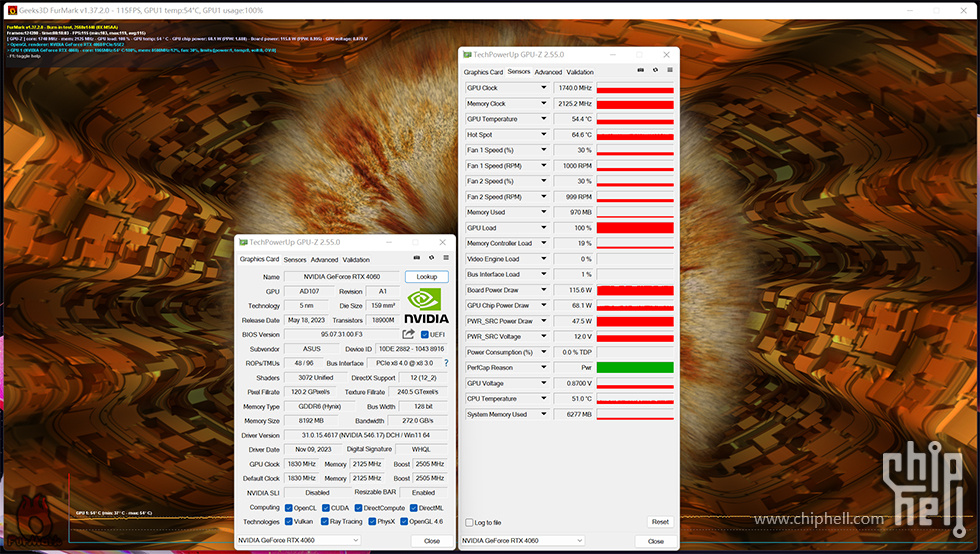Toggle the CUDA checkbox
The width and height of the screenshot is (980, 554).
(x=326, y=508)
